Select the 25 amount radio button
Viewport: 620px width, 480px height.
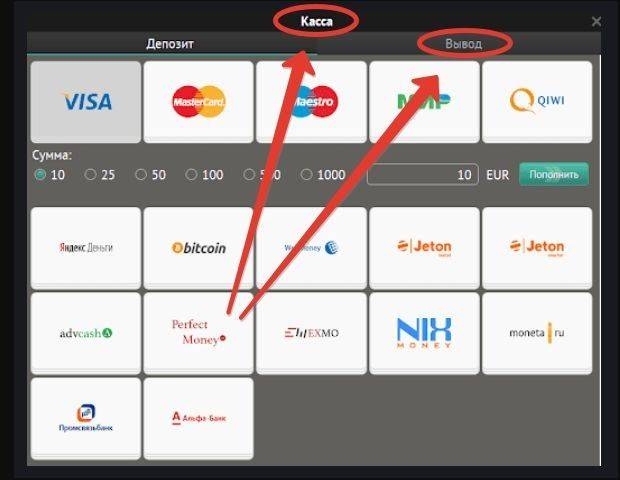(91, 174)
